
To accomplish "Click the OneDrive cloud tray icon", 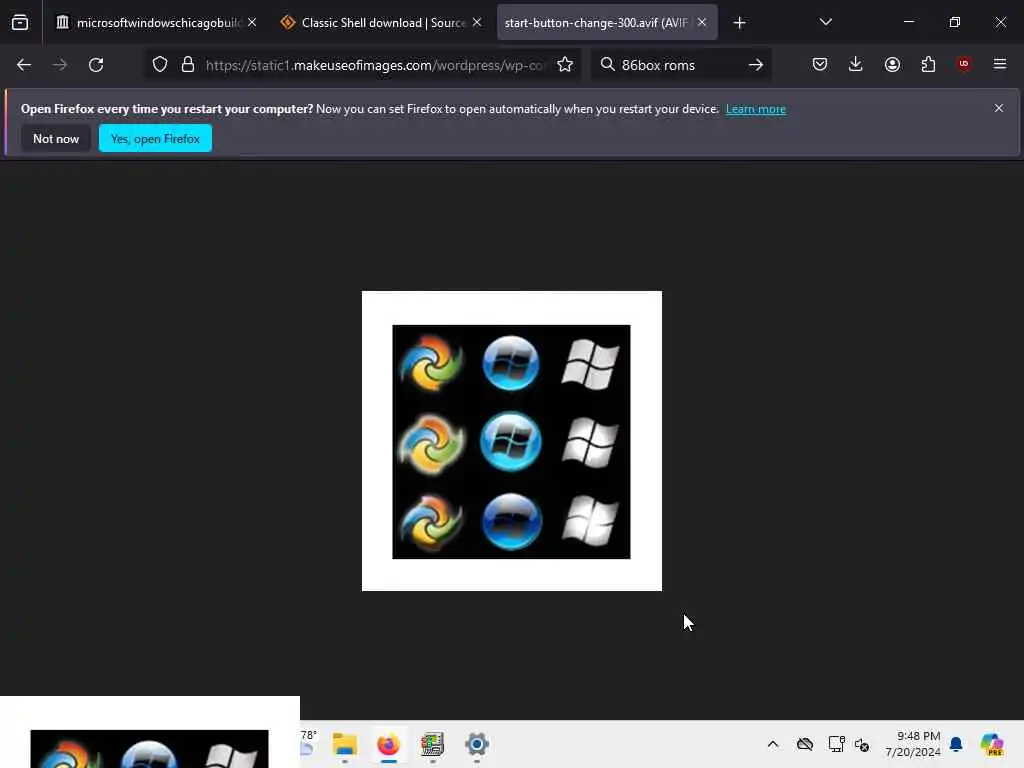I will pyautogui.click(x=805, y=744).
